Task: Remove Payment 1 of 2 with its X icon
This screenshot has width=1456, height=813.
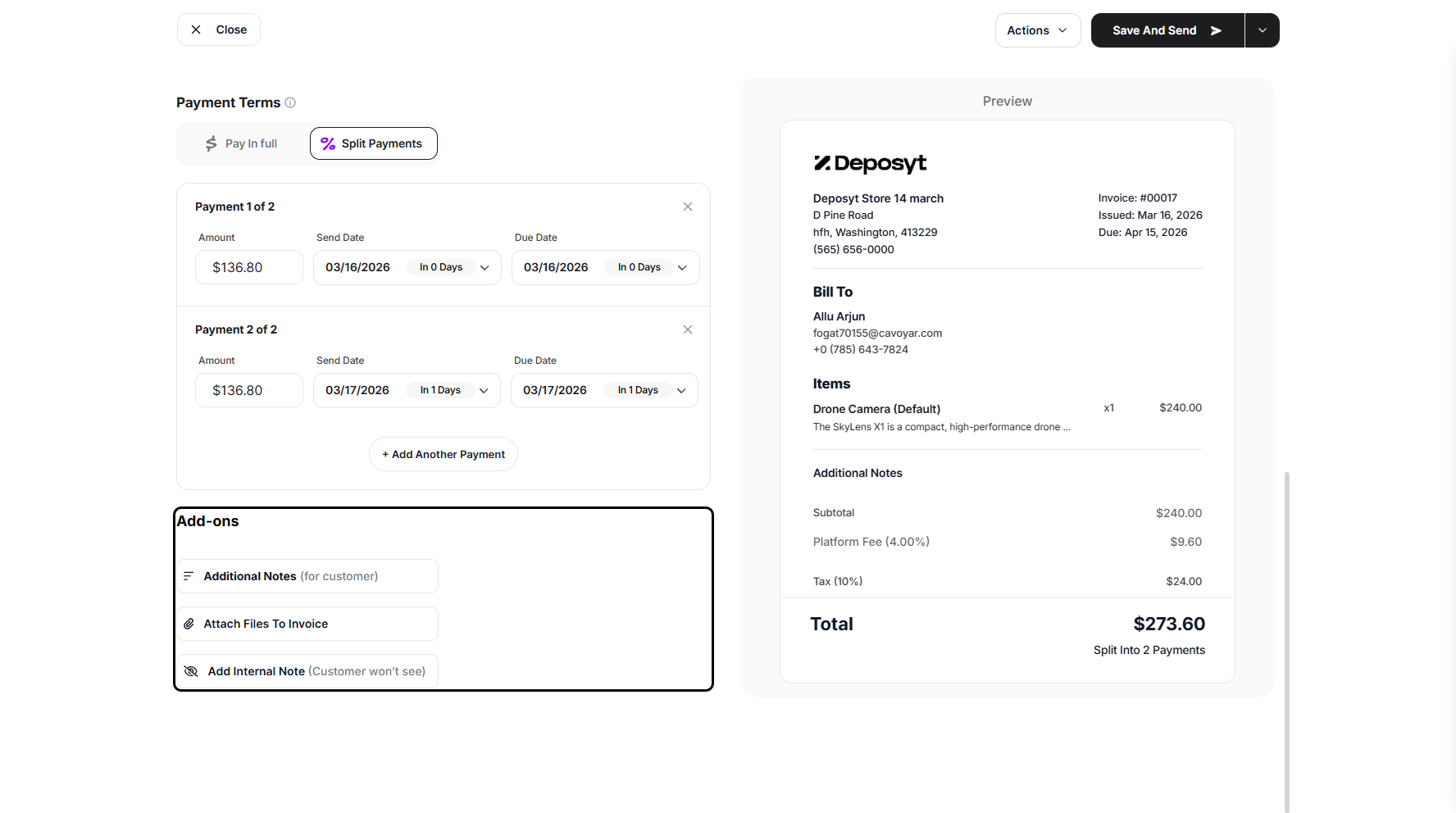Action: point(688,207)
